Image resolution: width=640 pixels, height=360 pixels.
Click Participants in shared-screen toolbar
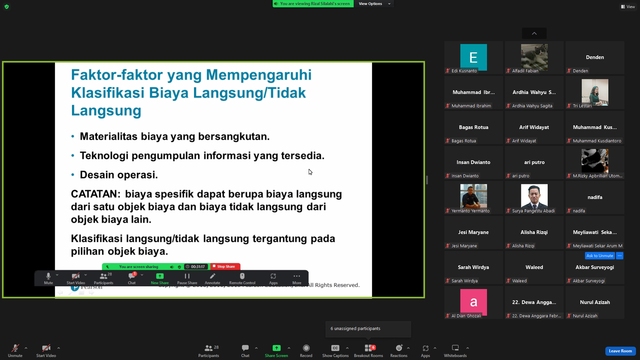pyautogui.click(x=104, y=278)
